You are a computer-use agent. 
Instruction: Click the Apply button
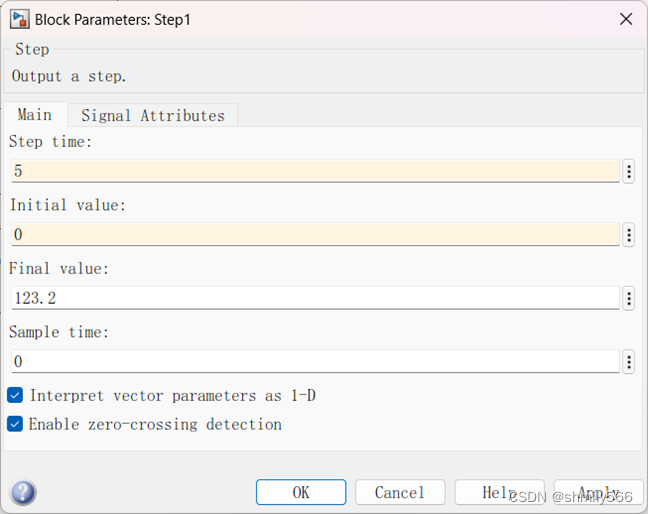(598, 492)
